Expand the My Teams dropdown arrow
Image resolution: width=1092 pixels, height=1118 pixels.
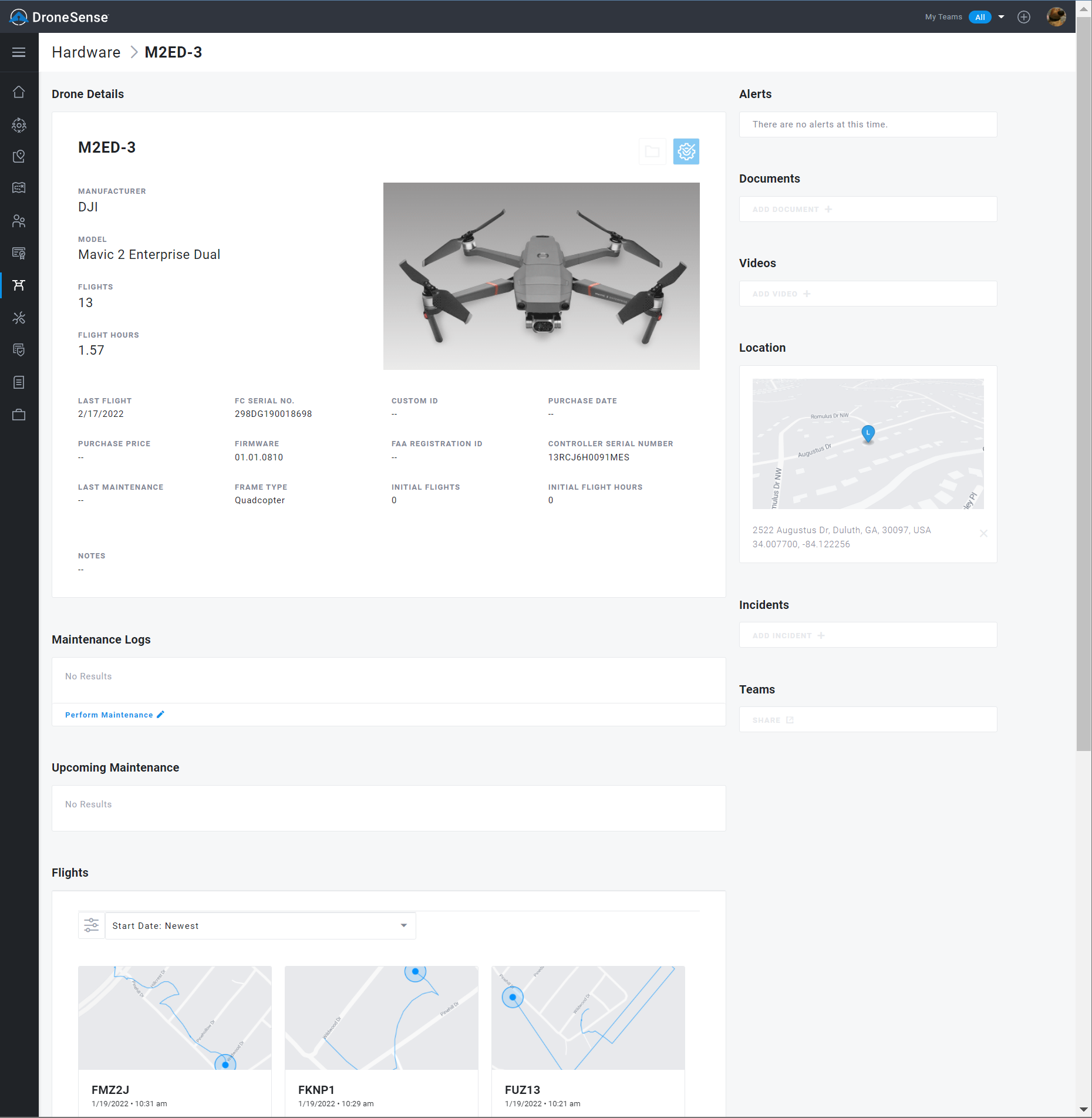[1002, 17]
